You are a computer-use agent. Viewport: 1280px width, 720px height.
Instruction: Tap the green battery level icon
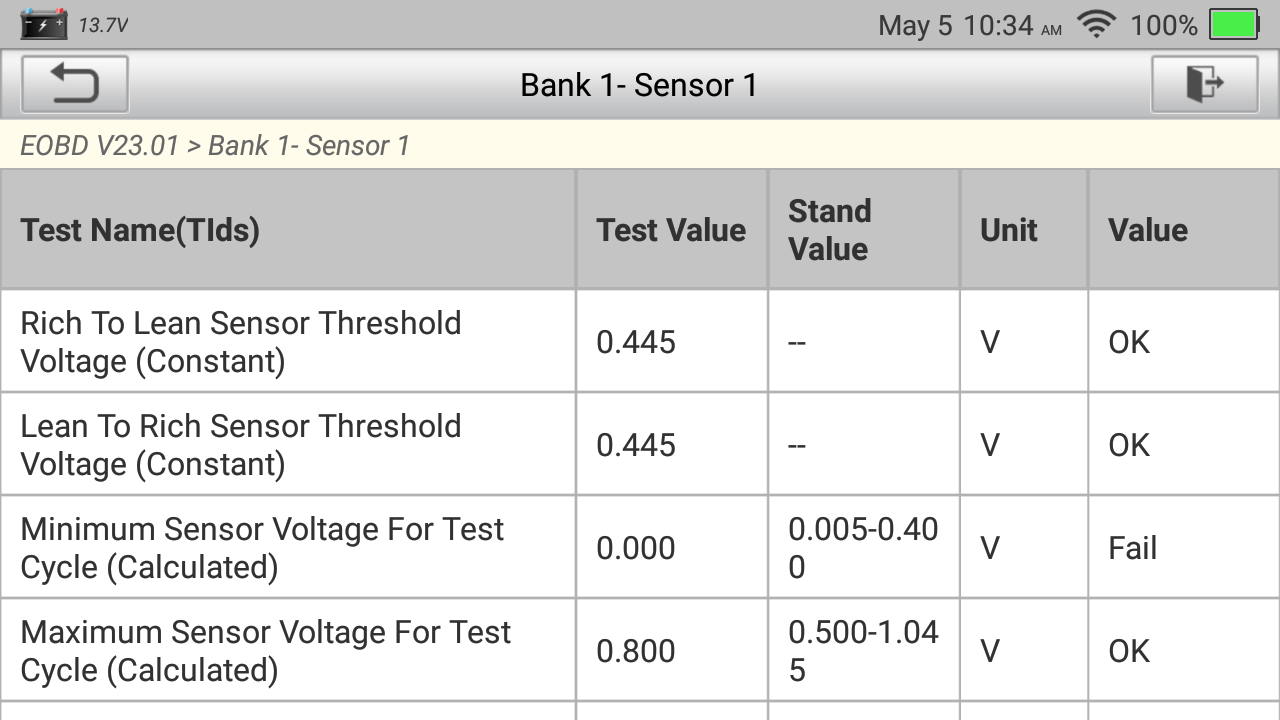click(x=1234, y=25)
